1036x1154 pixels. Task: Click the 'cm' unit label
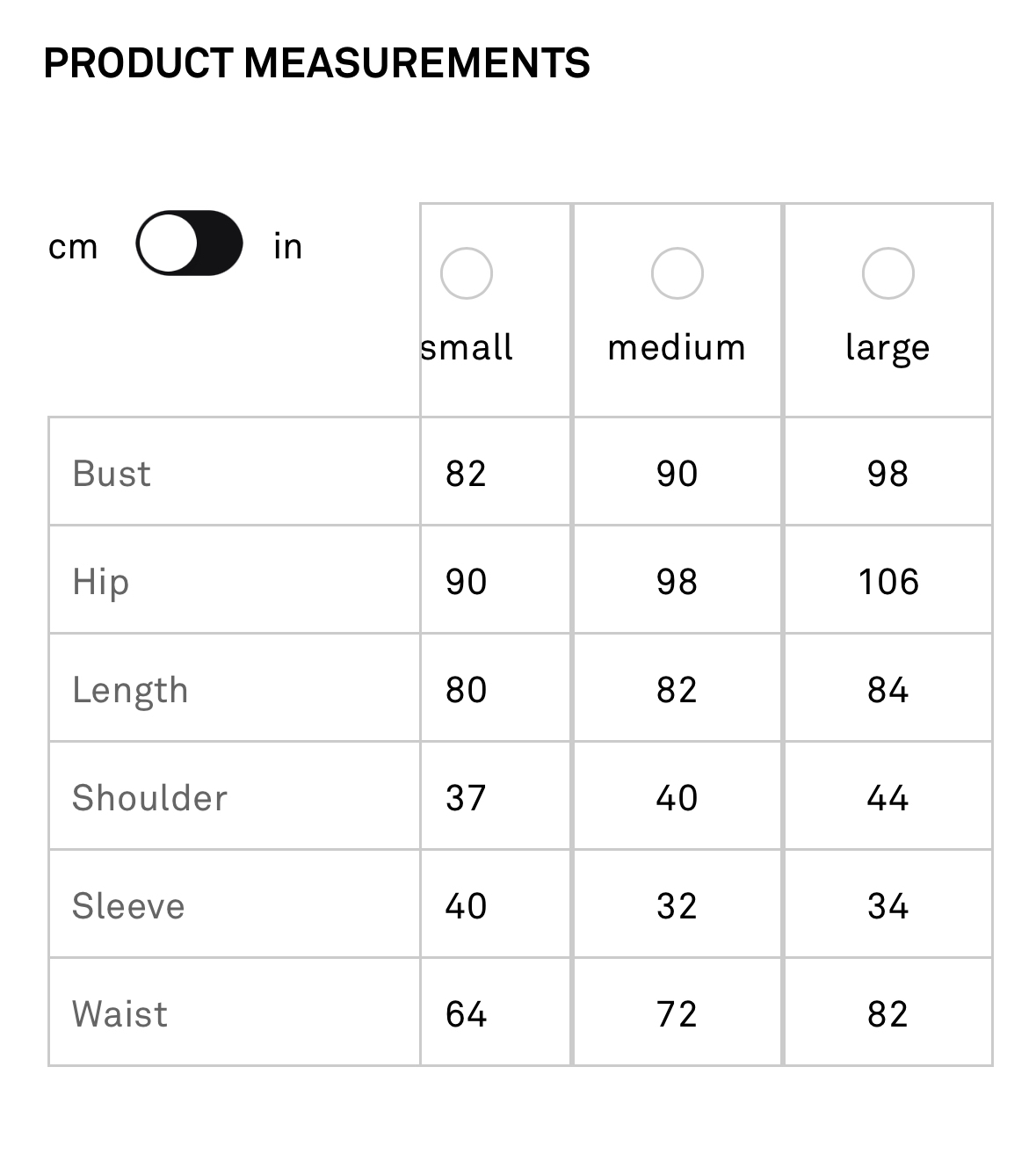coord(73,247)
